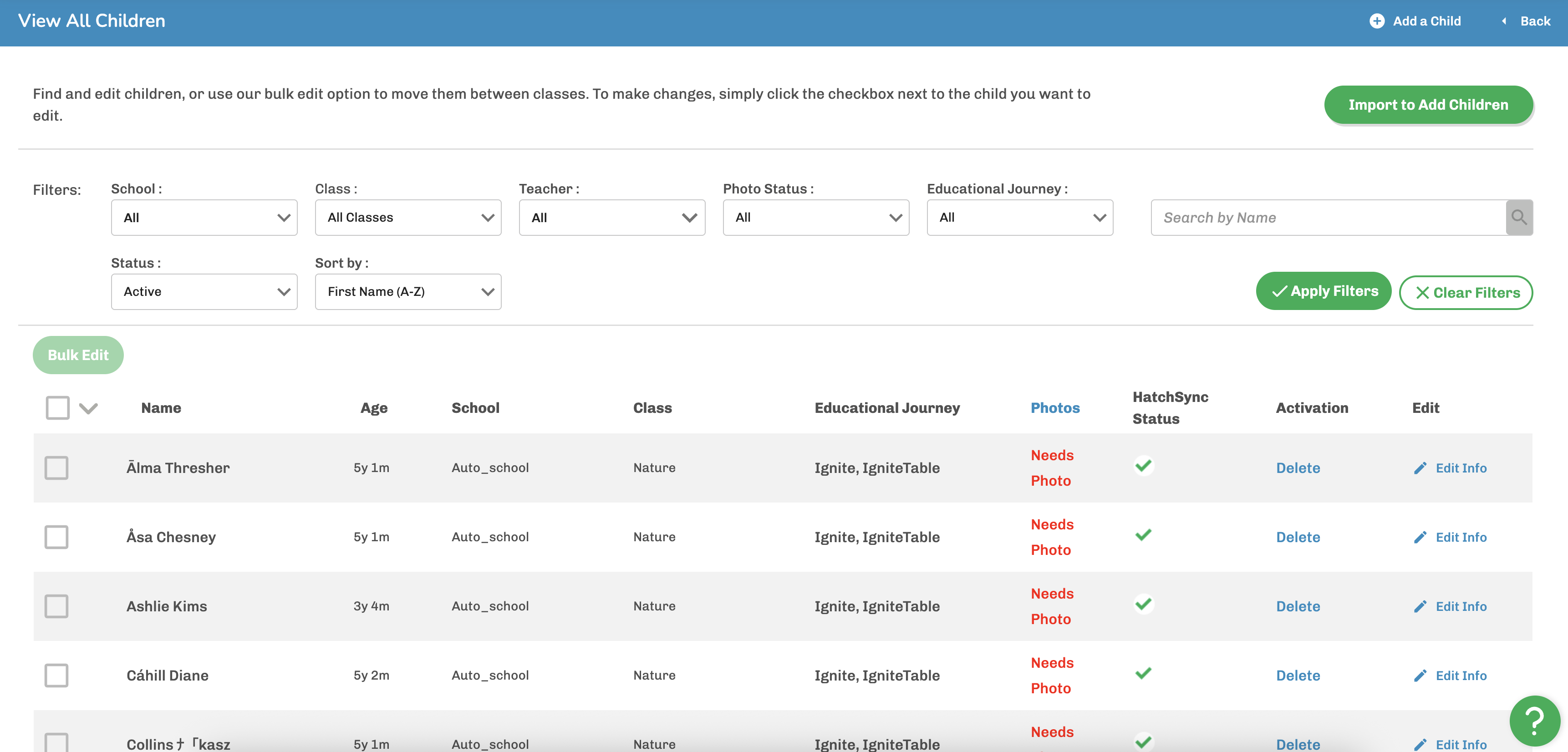
Task: Open the Sort by dropdown
Action: pyautogui.click(x=408, y=291)
